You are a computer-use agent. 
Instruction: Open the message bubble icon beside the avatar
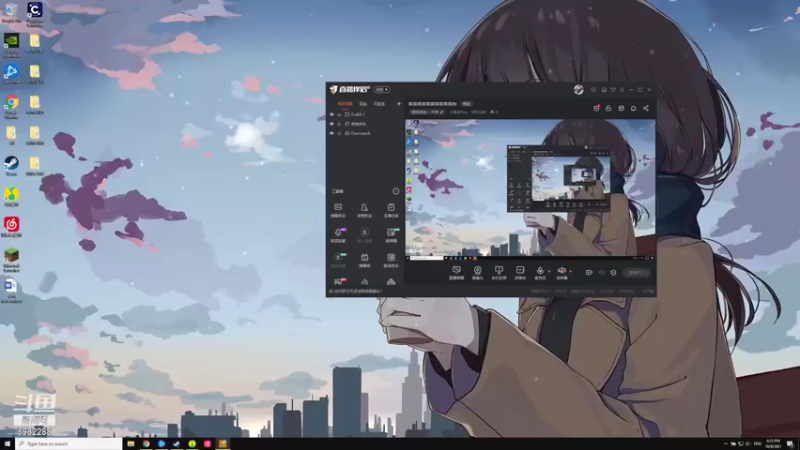[x=593, y=90]
